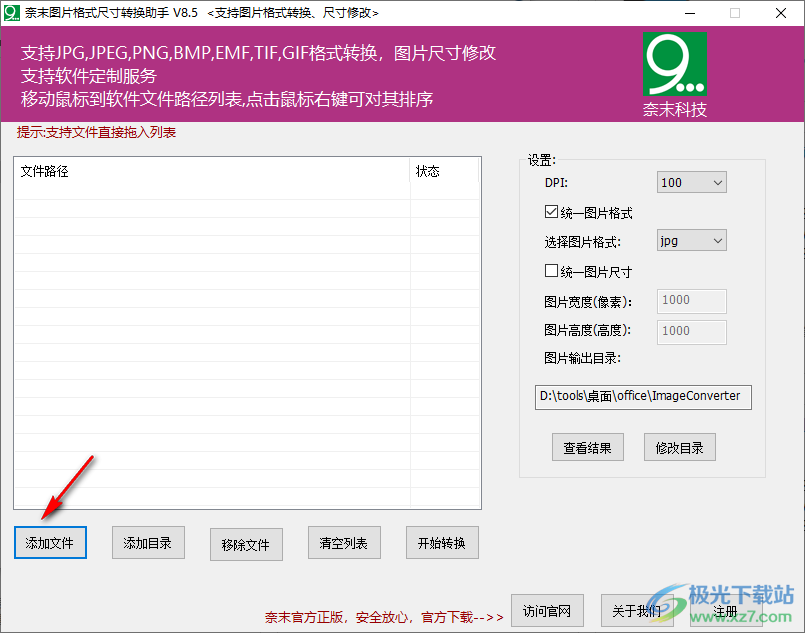Close the application window
Viewport: 805px width, 633px height.
(780, 13)
